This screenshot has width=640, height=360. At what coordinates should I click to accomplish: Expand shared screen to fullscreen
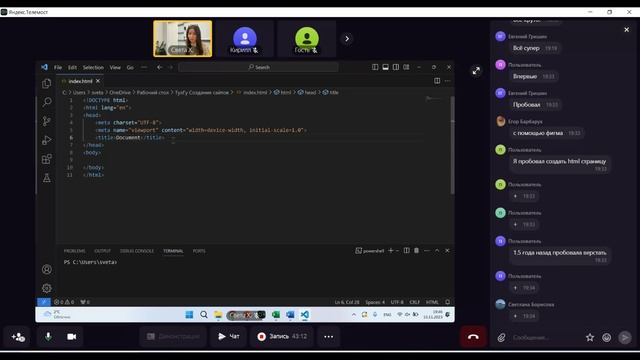(x=476, y=71)
